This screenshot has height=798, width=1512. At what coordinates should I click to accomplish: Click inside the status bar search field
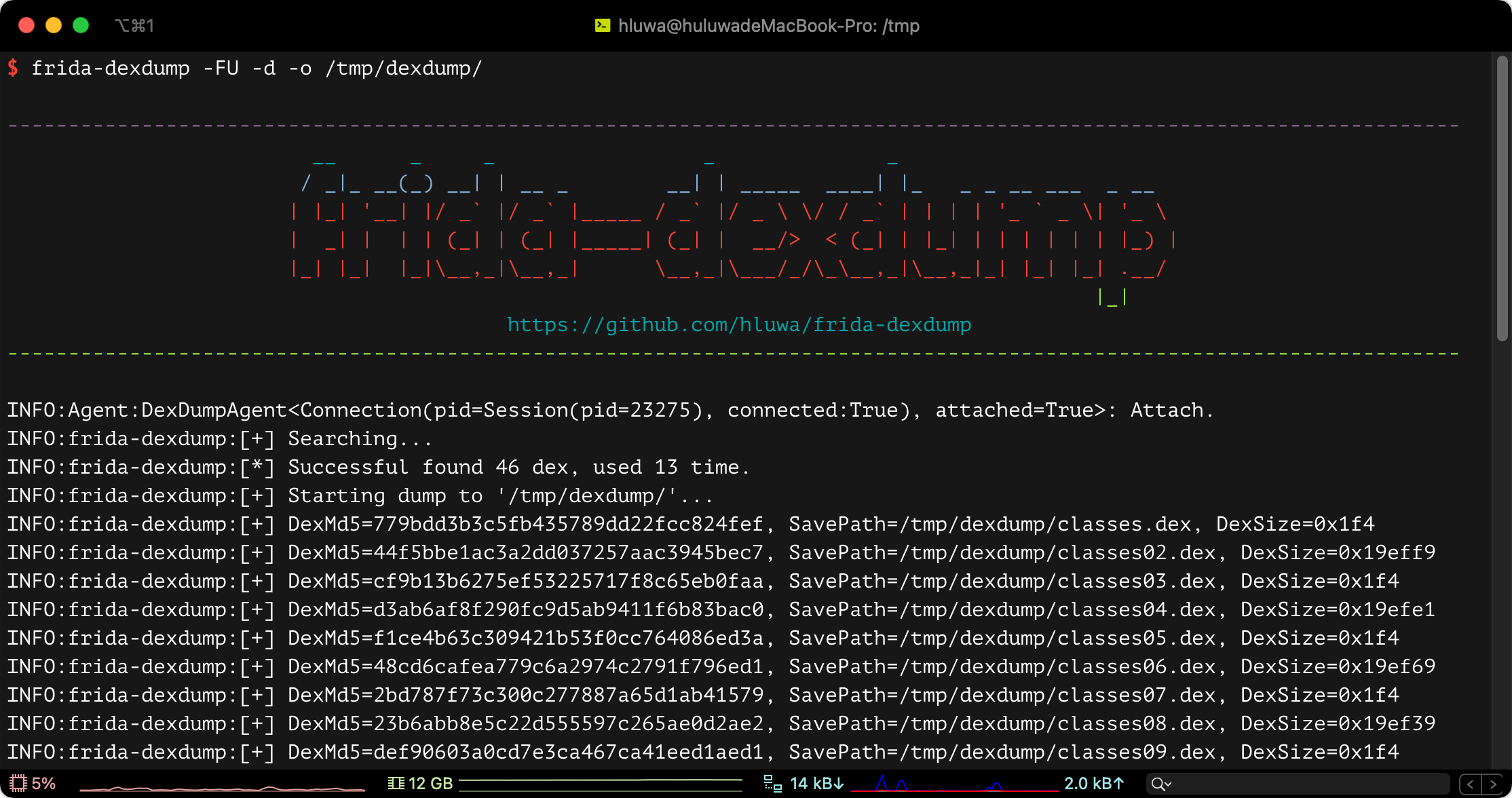pyautogui.click(x=1306, y=784)
